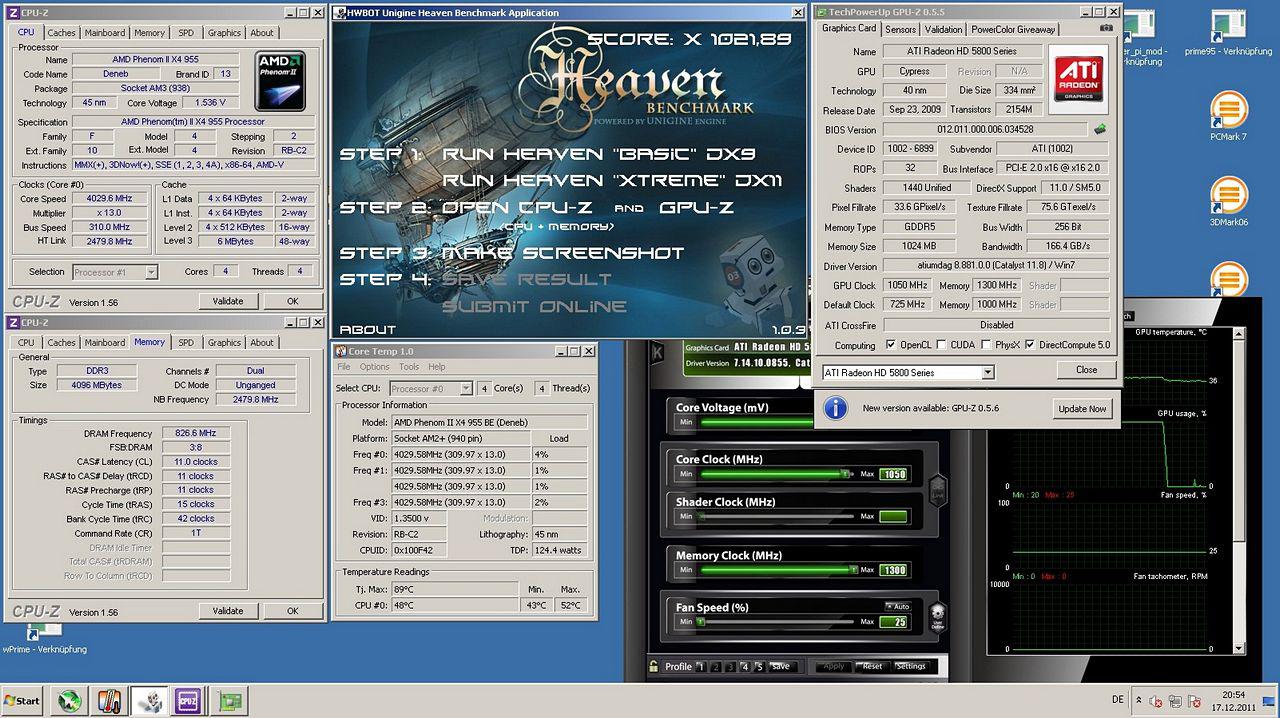Open the CPU-Z taskbar icon
The width and height of the screenshot is (1280, 718).
tap(187, 700)
